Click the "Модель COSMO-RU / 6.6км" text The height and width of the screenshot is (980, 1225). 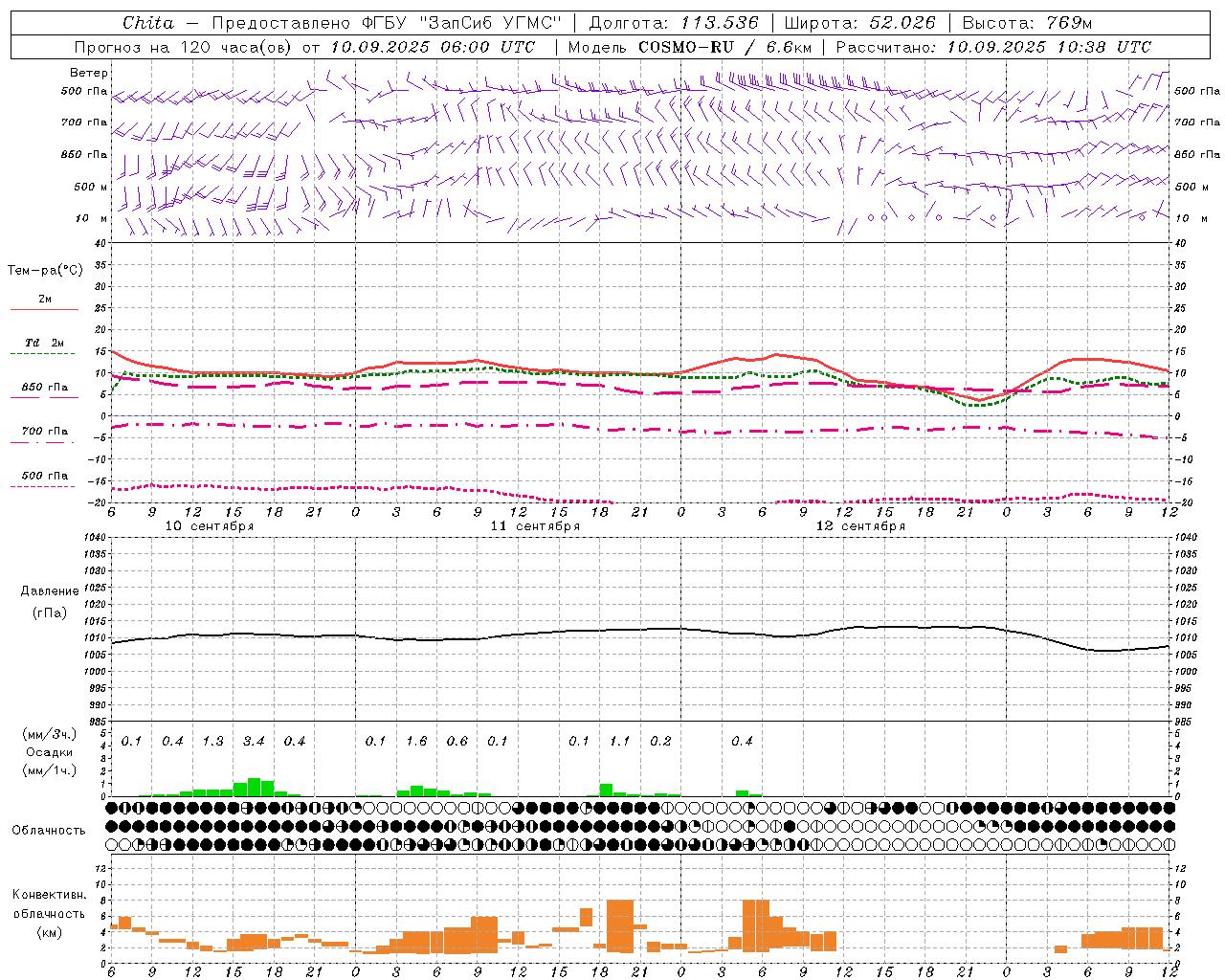(x=690, y=47)
